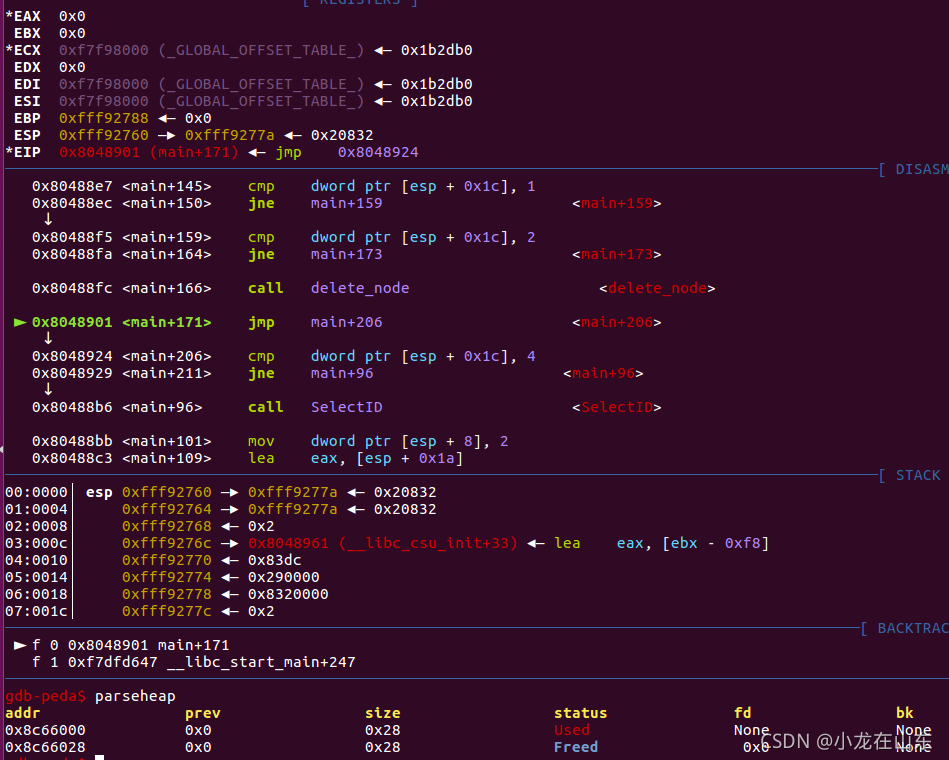
Task: Click the addr column header
Action: [22, 713]
